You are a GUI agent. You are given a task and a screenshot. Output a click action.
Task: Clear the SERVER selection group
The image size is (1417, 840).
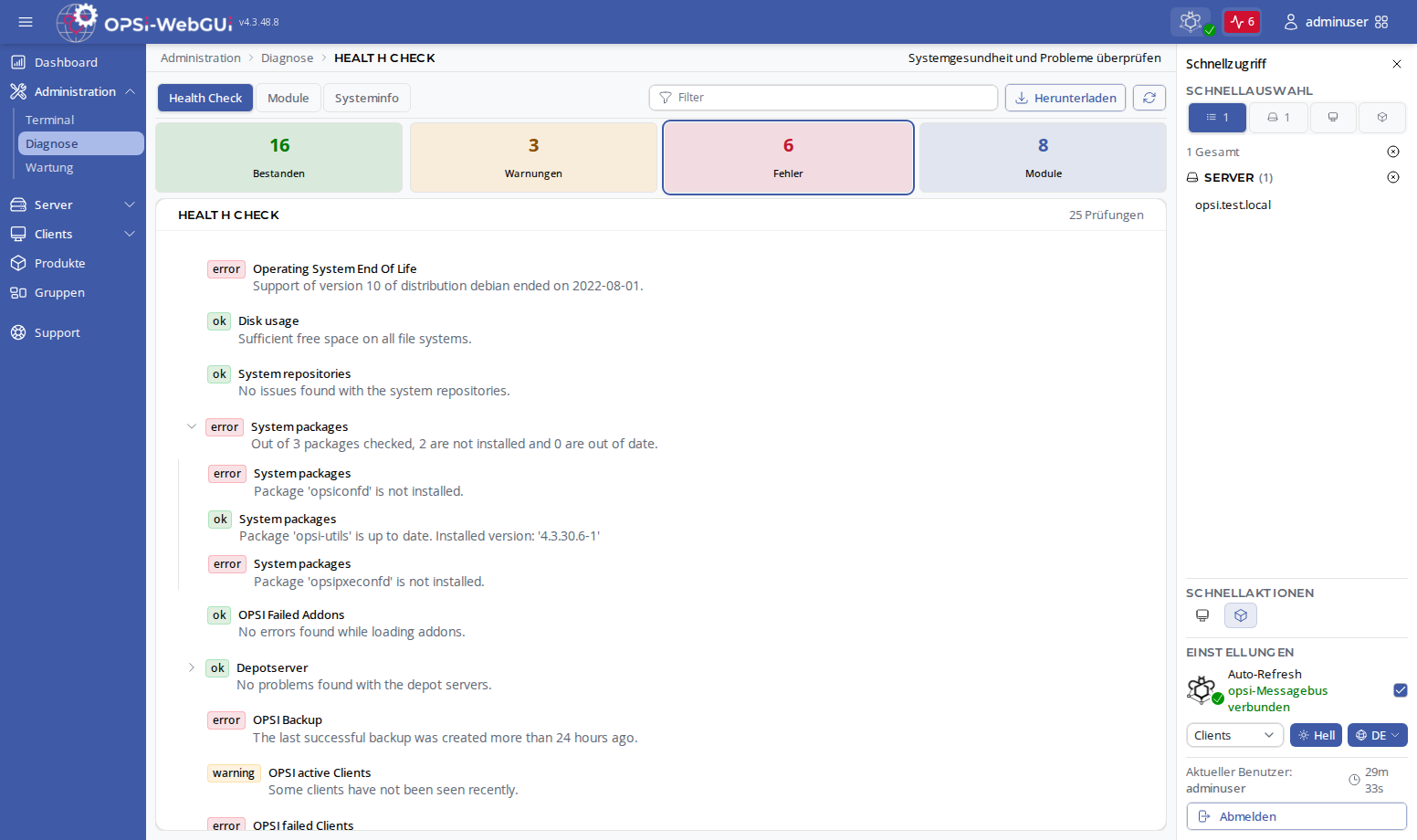pos(1393,177)
